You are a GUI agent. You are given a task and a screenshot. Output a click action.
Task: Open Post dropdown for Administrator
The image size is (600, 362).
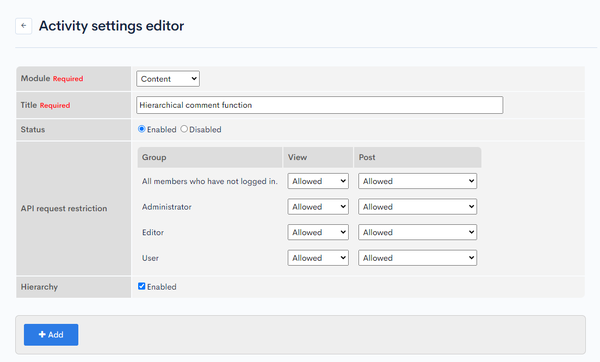point(417,207)
